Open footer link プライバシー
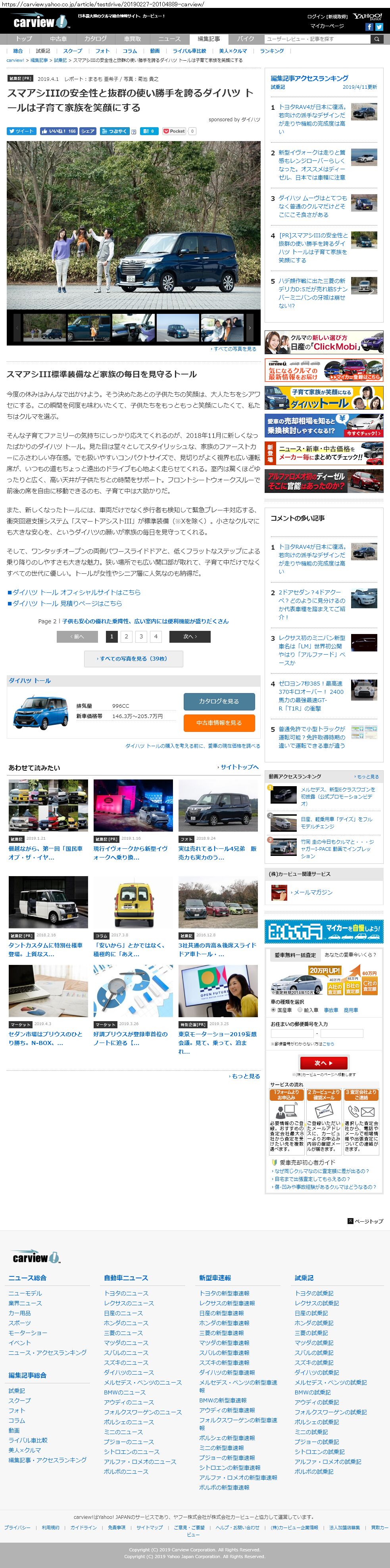The image size is (390, 1568). pos(17,1527)
